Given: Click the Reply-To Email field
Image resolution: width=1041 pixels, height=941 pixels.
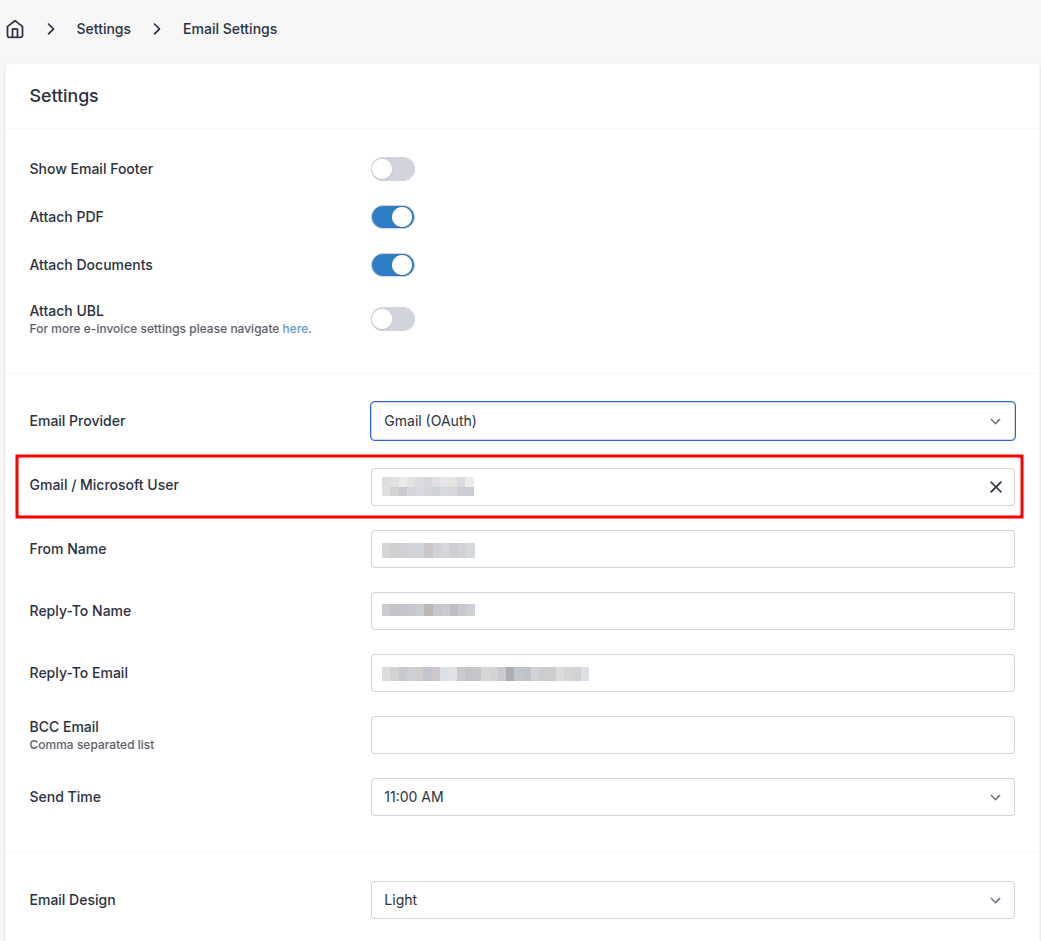Looking at the screenshot, I should pos(692,673).
